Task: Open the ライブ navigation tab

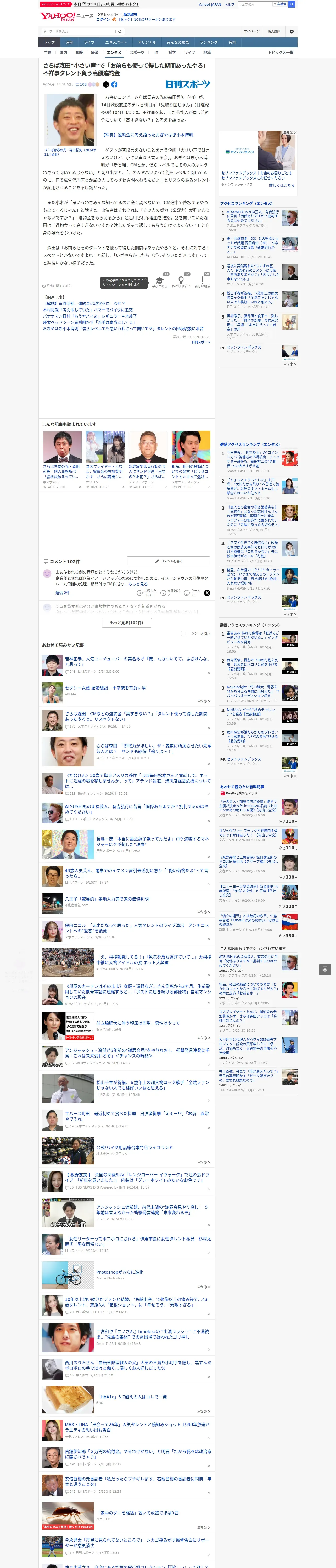Action: 89,43
